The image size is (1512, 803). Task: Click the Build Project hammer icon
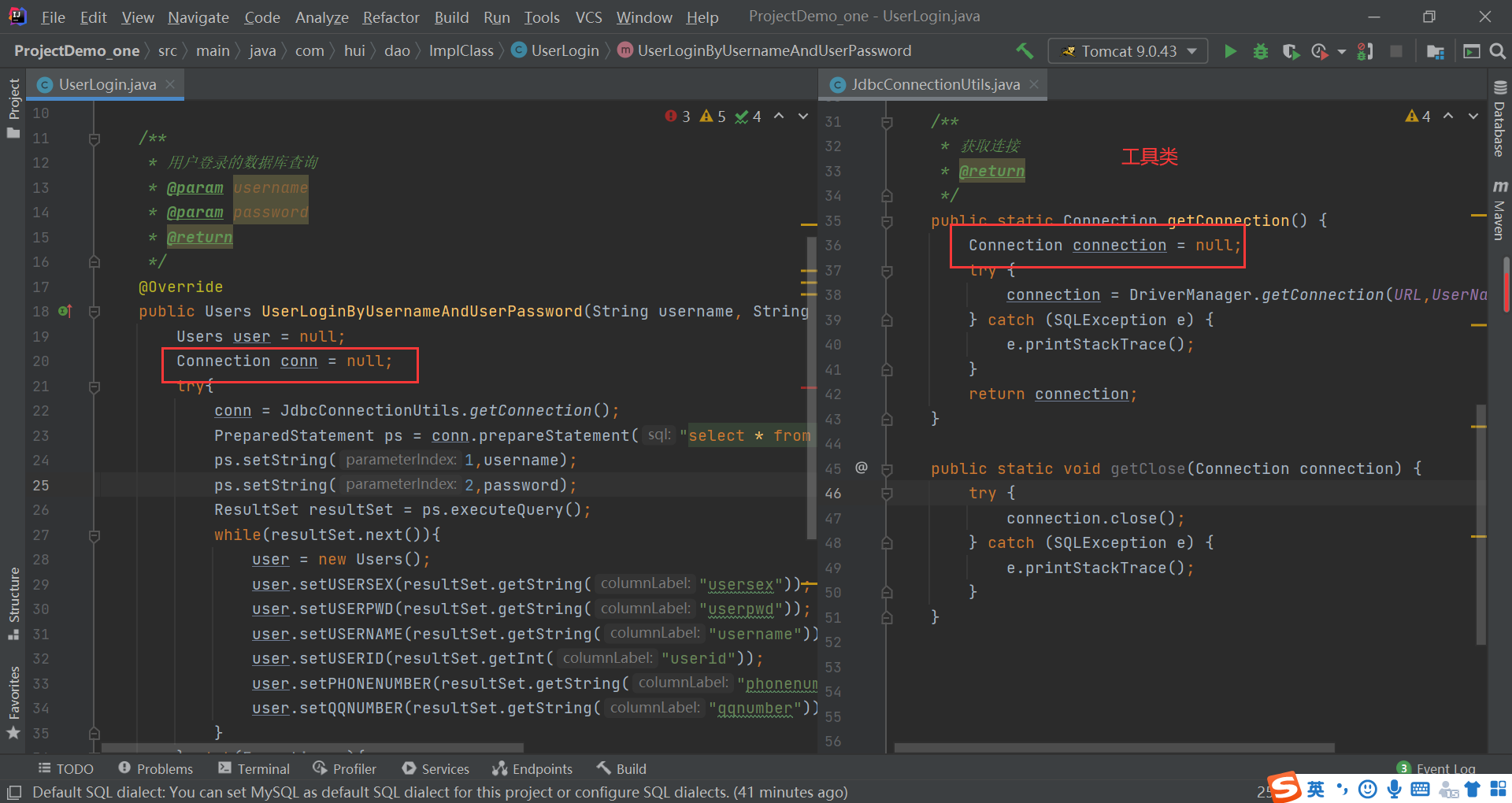tap(1025, 51)
